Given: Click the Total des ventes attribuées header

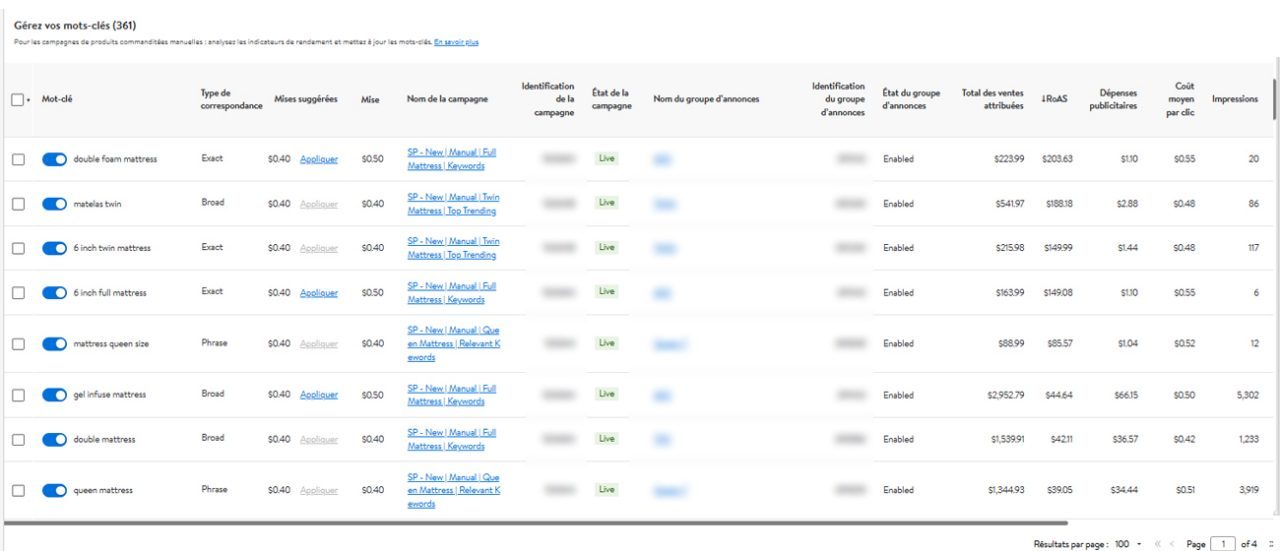Looking at the screenshot, I should (x=992, y=100).
